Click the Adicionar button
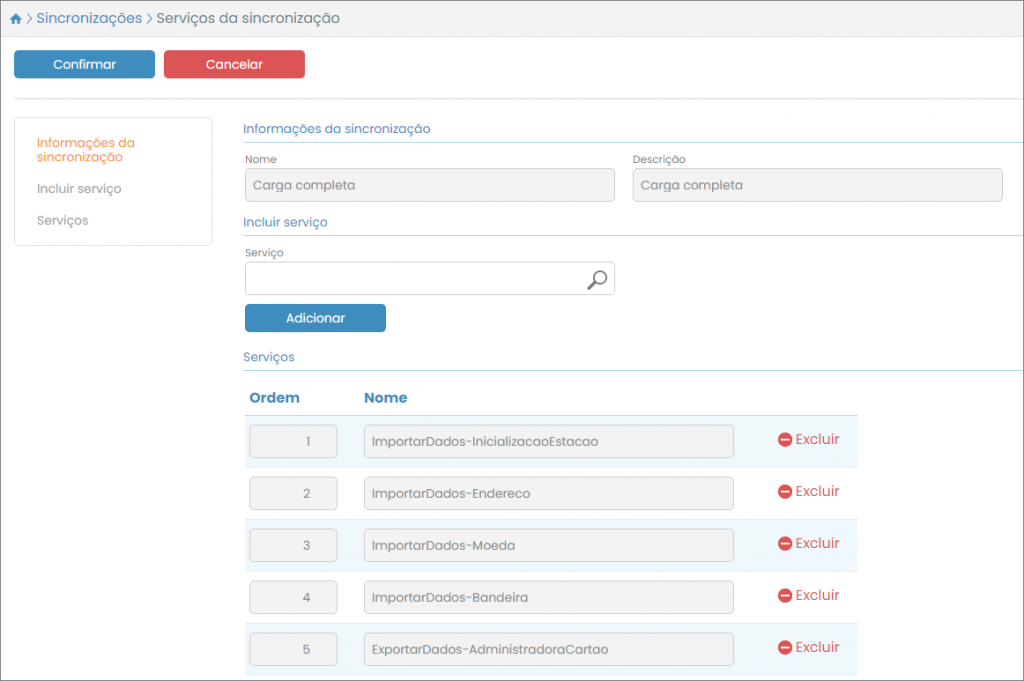The height and width of the screenshot is (681, 1024). click(315, 318)
